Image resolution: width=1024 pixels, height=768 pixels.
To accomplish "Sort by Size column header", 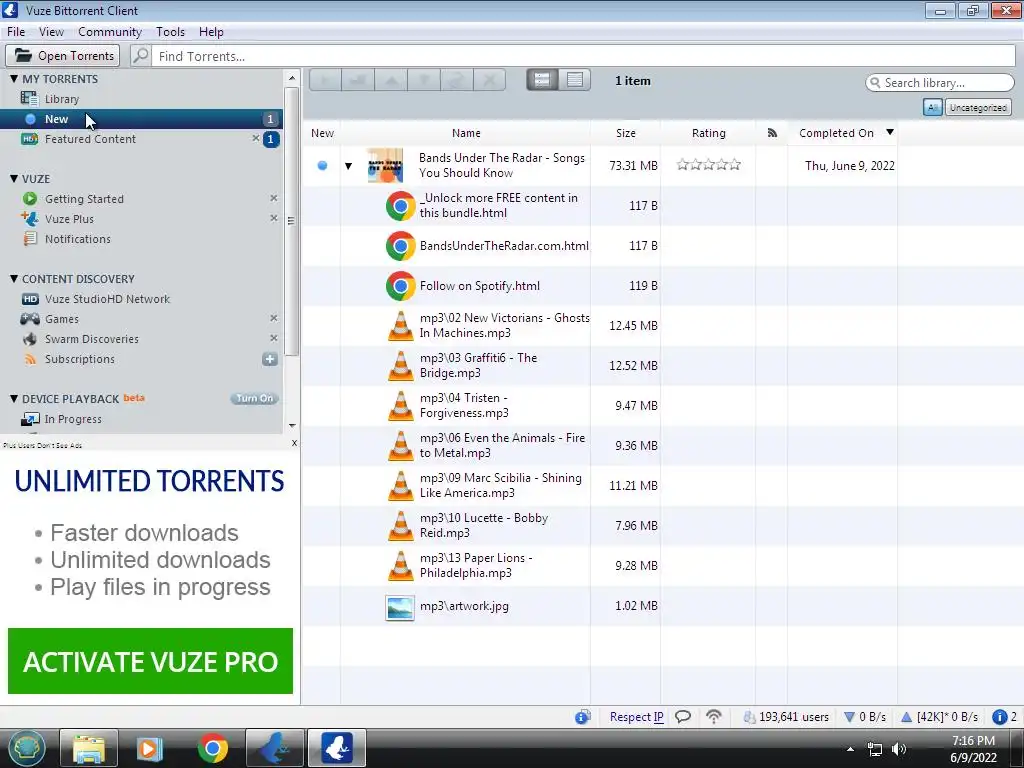I will tap(625, 133).
